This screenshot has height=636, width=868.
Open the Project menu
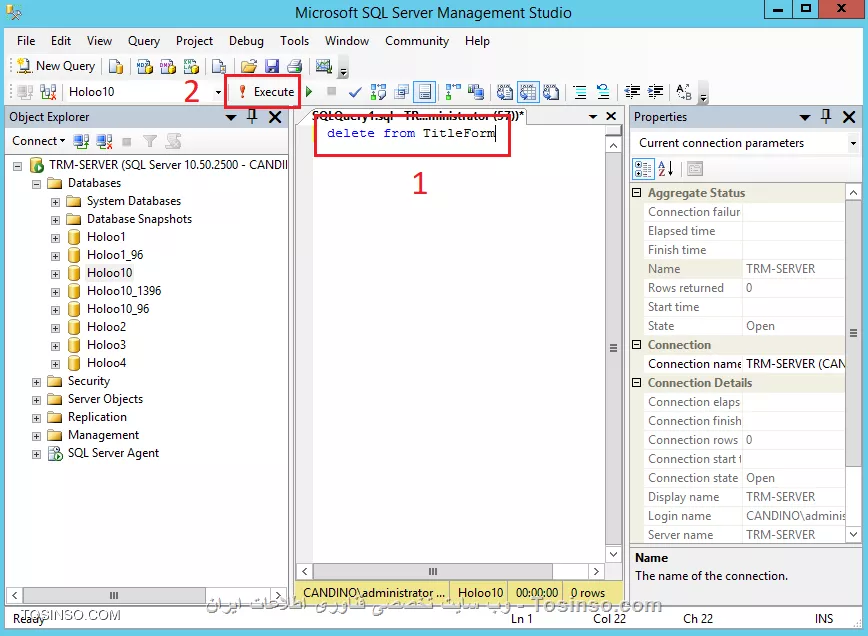point(194,41)
